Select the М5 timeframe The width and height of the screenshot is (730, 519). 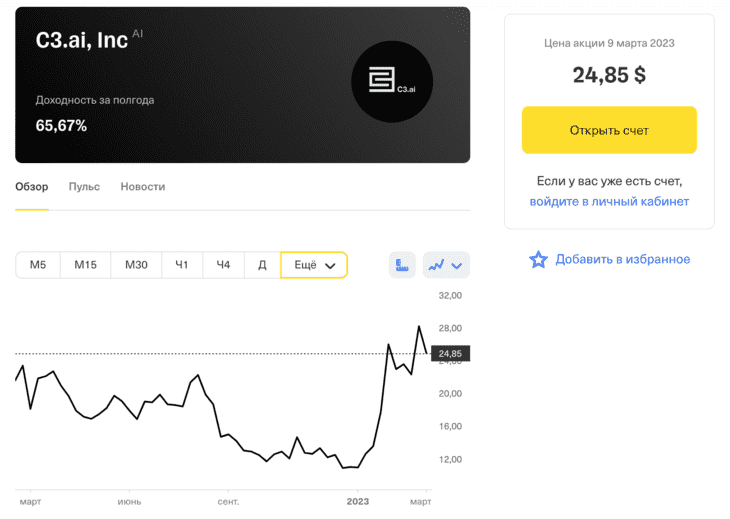click(38, 265)
